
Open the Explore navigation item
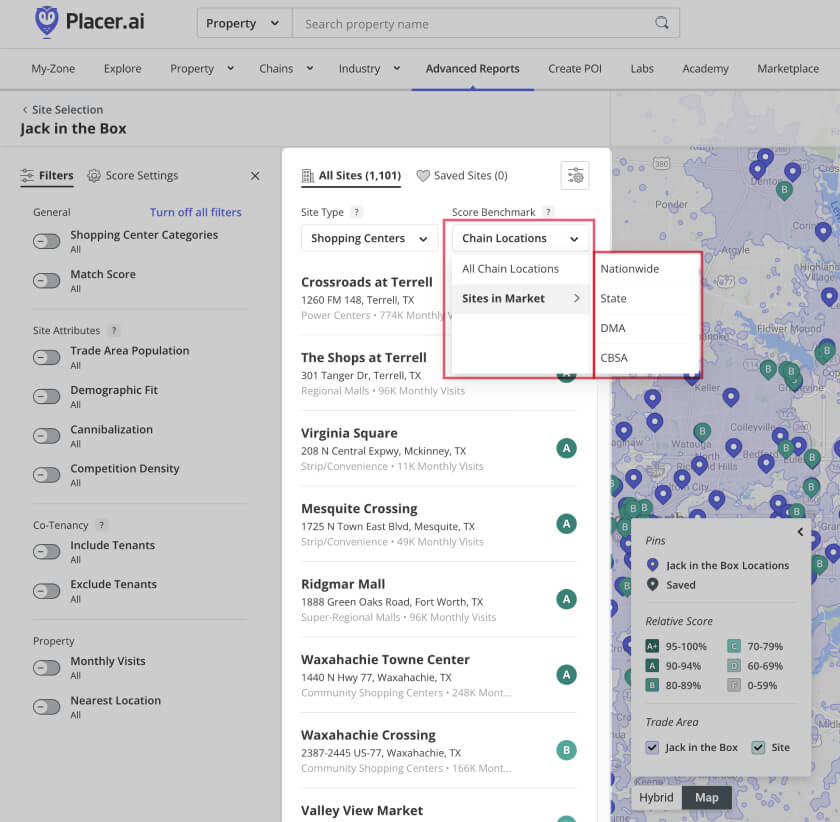[123, 69]
